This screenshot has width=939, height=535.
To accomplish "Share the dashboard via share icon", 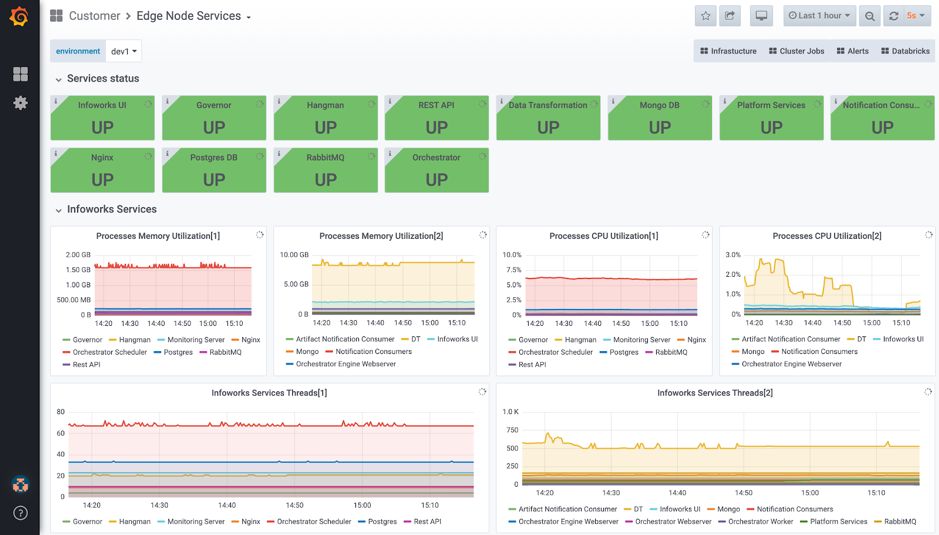I will (x=729, y=16).
